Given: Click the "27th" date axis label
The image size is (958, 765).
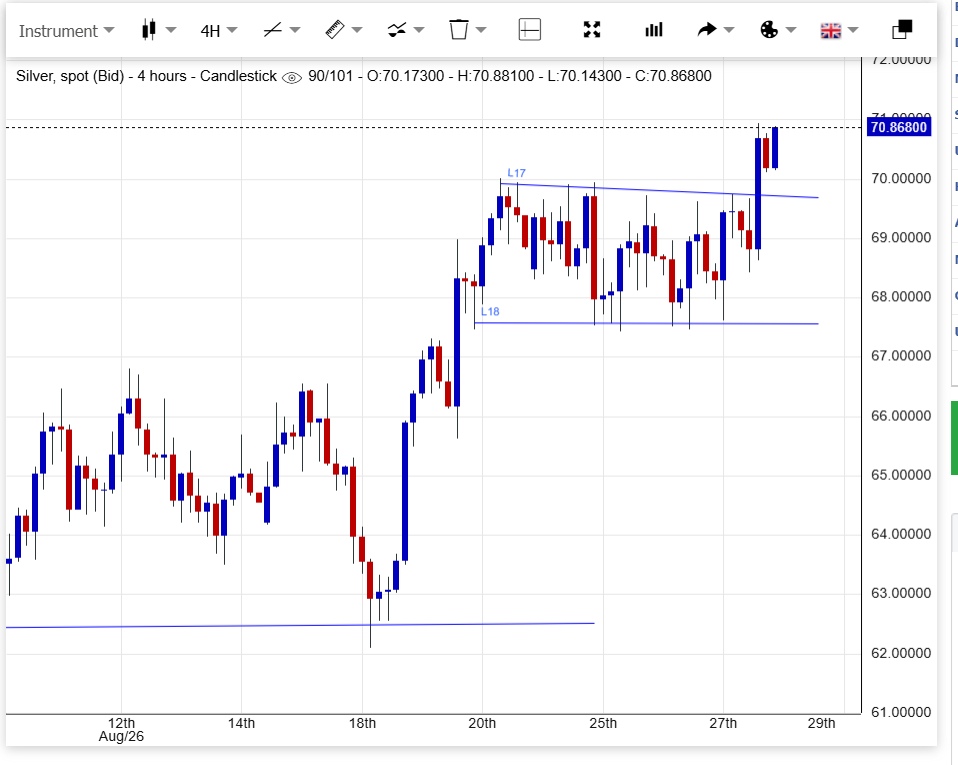Looking at the screenshot, I should pos(723,723).
